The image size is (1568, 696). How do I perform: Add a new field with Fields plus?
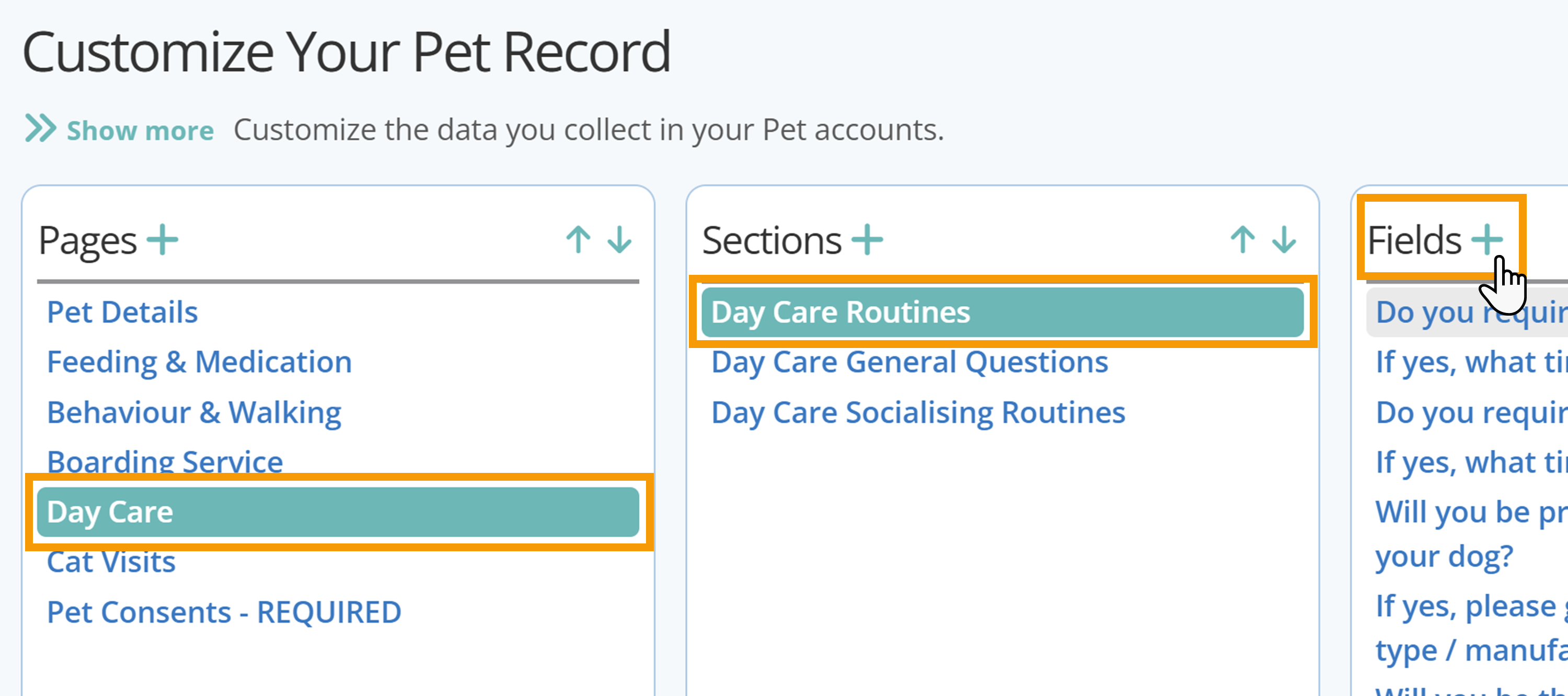(1487, 240)
